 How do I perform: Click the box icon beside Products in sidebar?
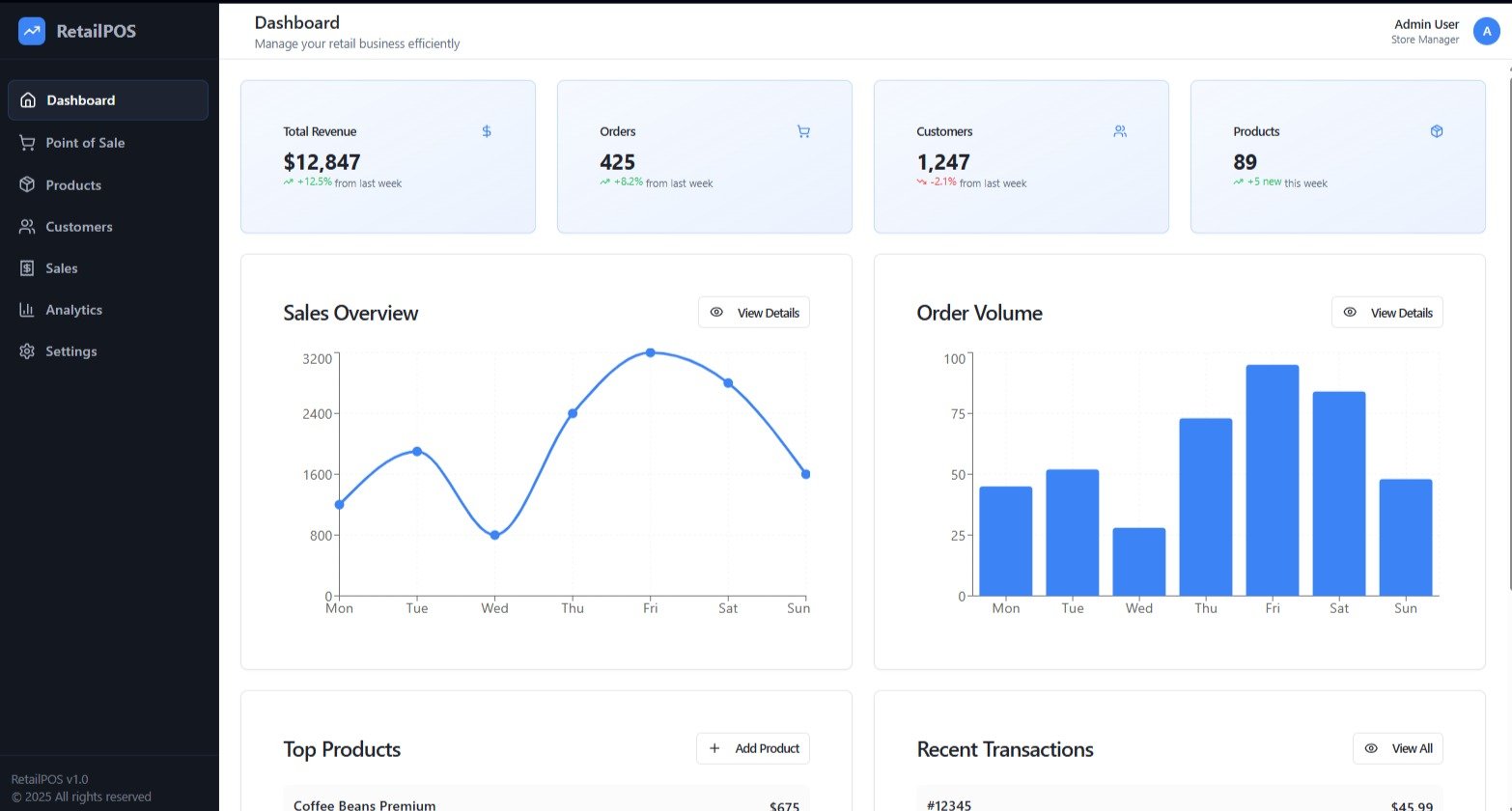pyautogui.click(x=27, y=184)
